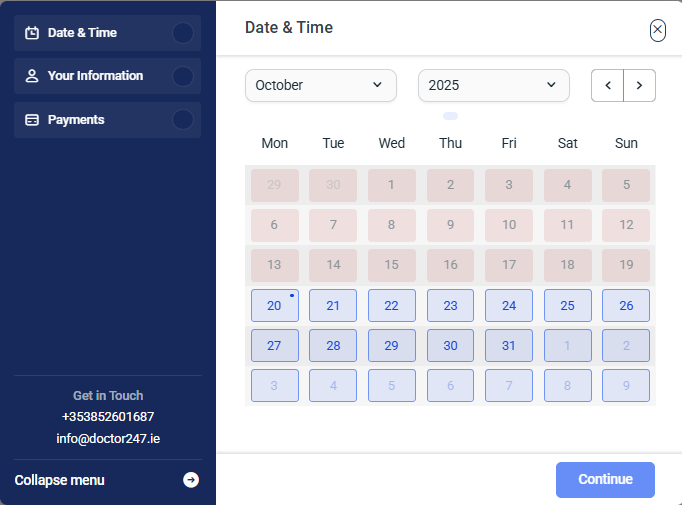Image resolution: width=682 pixels, height=505 pixels.
Task: Close the Date & Time dialog
Action: (x=657, y=30)
